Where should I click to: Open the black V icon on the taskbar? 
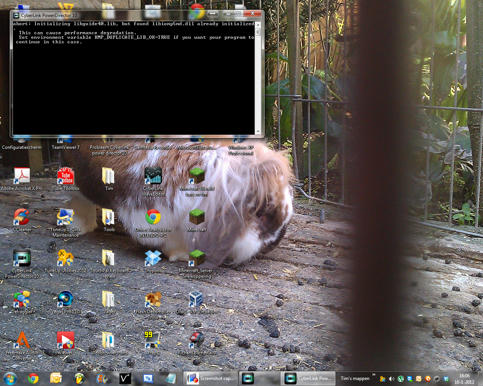[x=125, y=379]
